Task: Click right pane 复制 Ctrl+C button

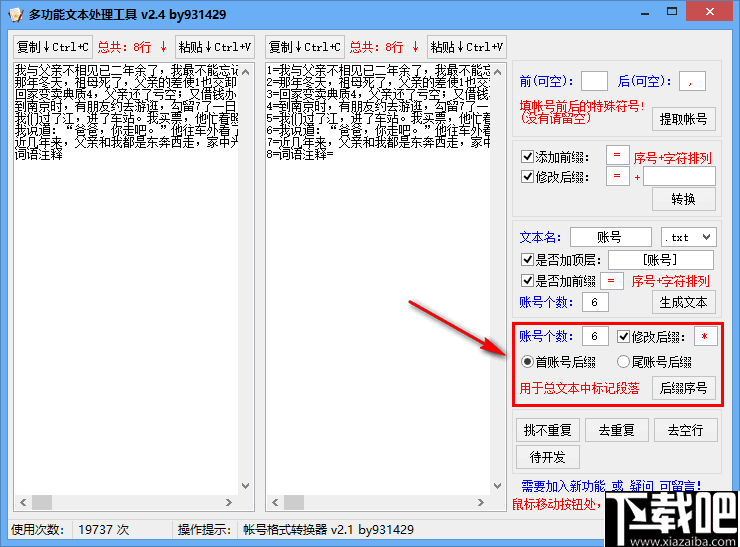Action: pyautogui.click(x=304, y=47)
